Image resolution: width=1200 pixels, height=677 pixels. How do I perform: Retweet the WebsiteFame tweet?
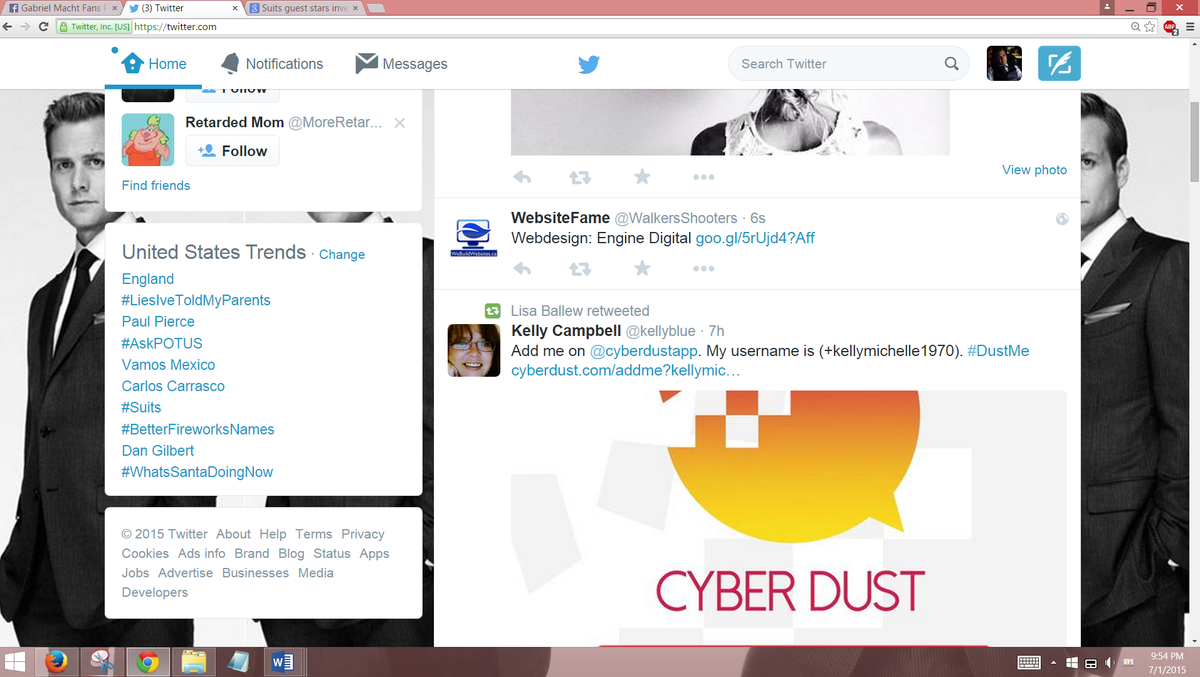pos(580,268)
